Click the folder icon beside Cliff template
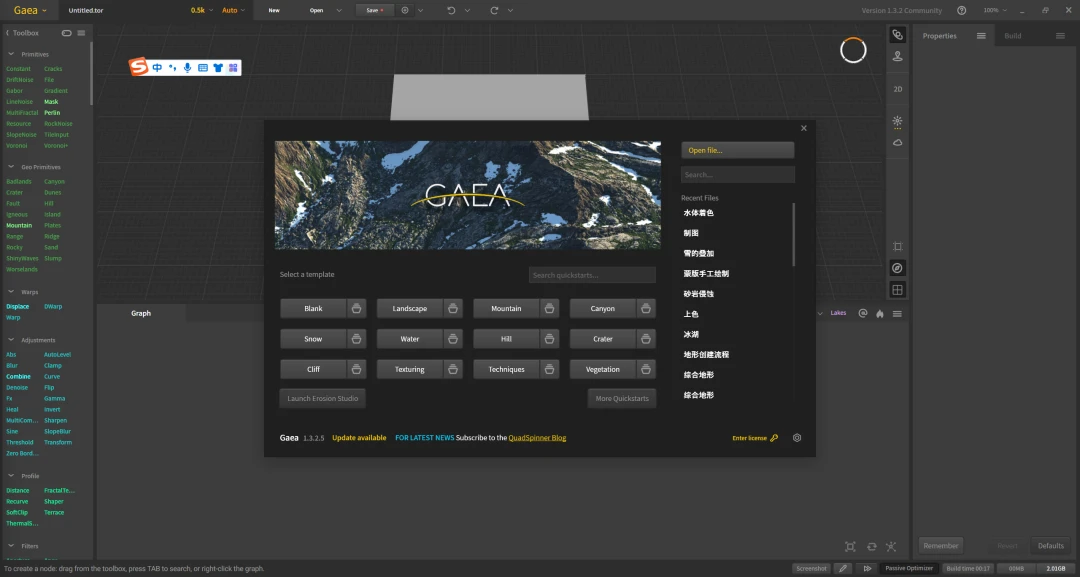This screenshot has height=577, width=1080. coord(356,369)
